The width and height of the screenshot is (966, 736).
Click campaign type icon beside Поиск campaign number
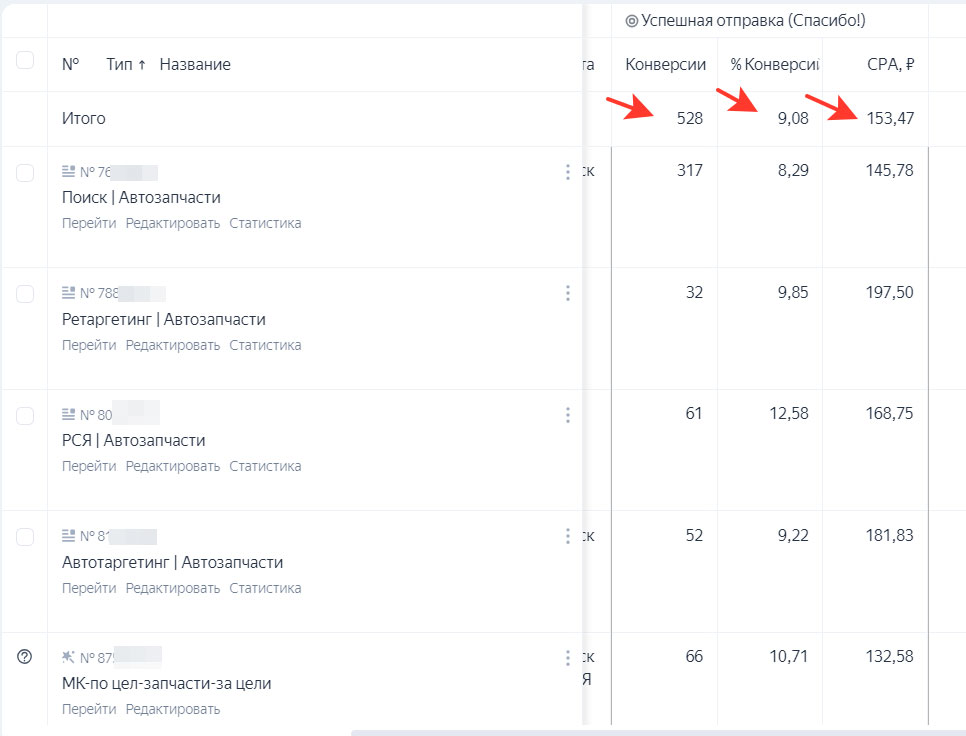pos(68,171)
